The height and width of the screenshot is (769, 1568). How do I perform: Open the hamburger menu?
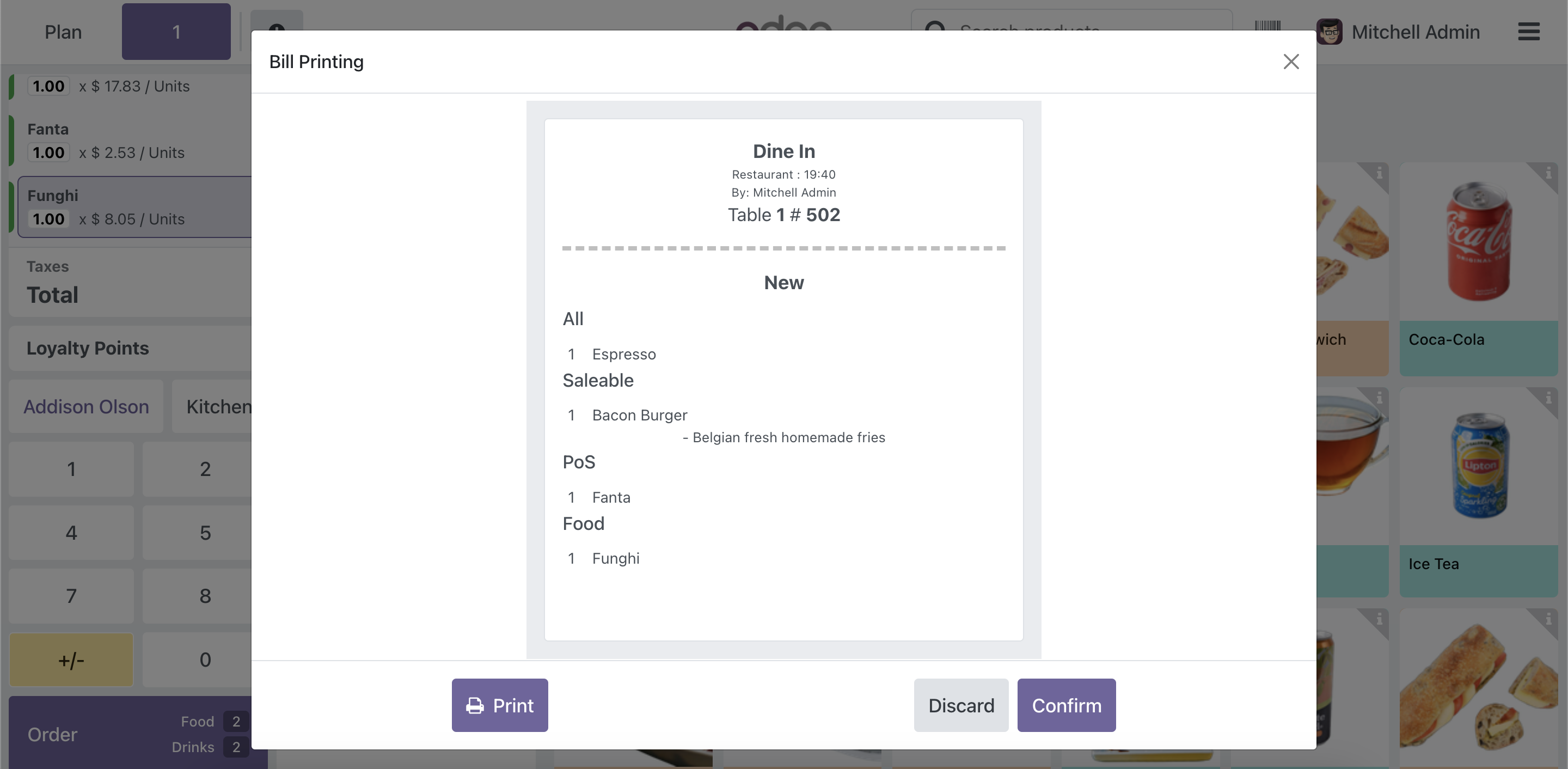1528,32
